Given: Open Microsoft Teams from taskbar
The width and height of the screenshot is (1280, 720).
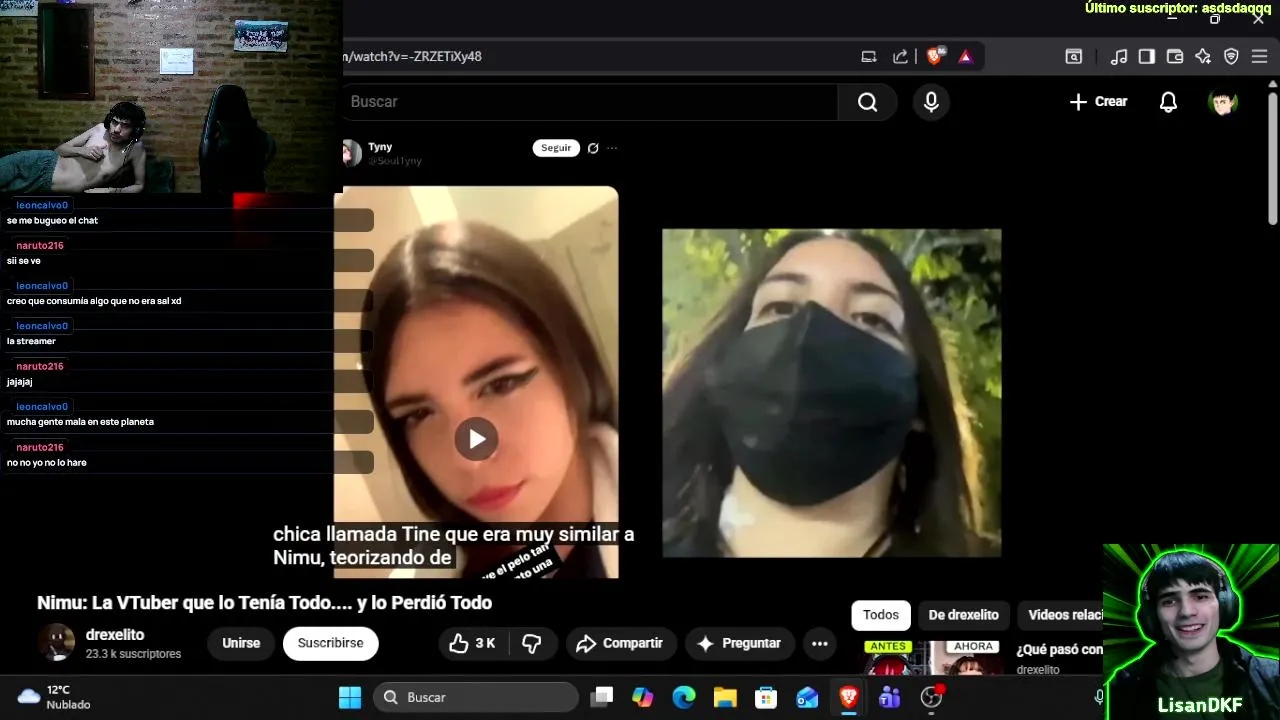Looking at the screenshot, I should (889, 698).
